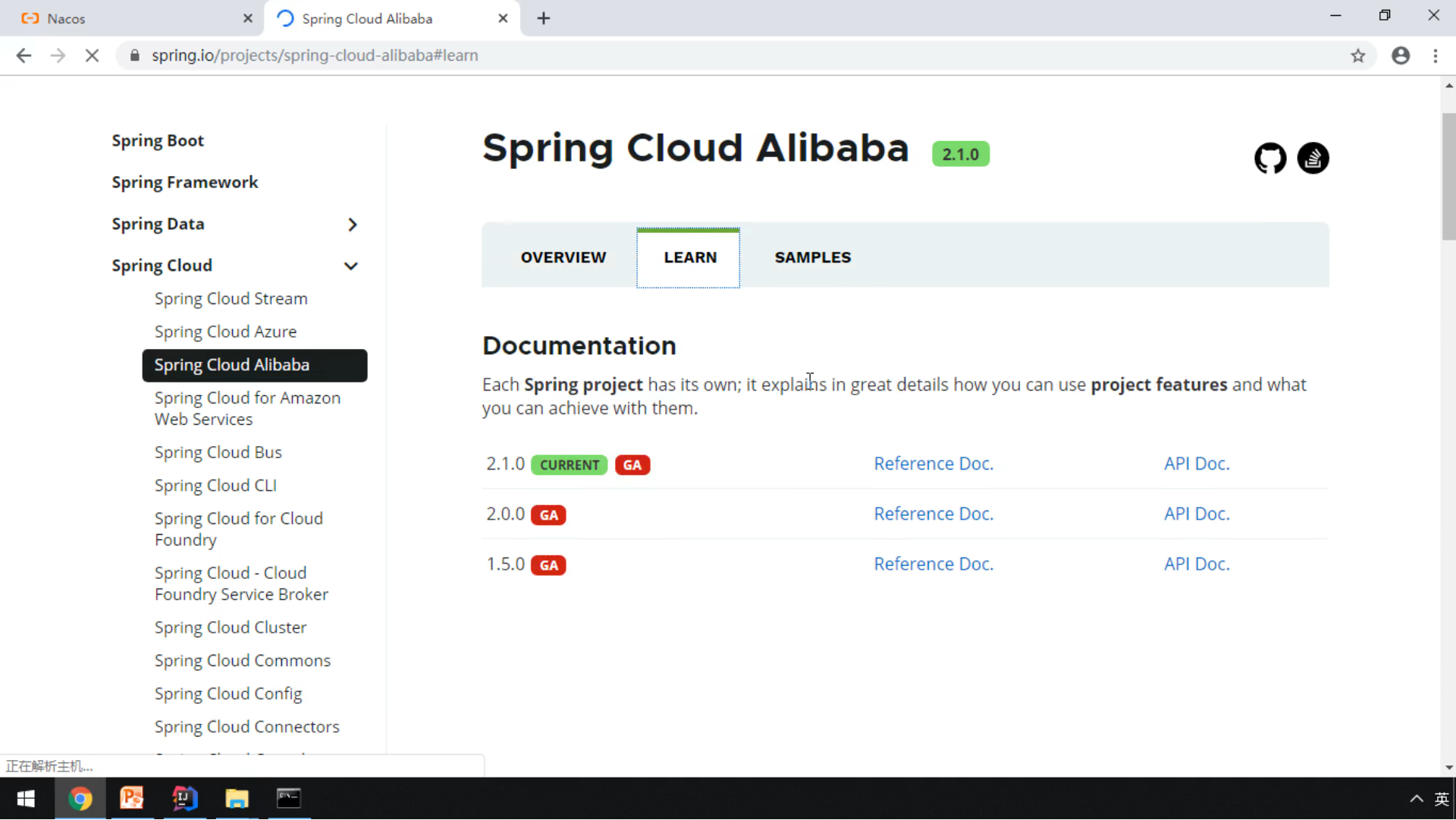Switch to the Nacos browser tab
Viewport: 1456px width, 820px height.
pyautogui.click(x=66, y=18)
